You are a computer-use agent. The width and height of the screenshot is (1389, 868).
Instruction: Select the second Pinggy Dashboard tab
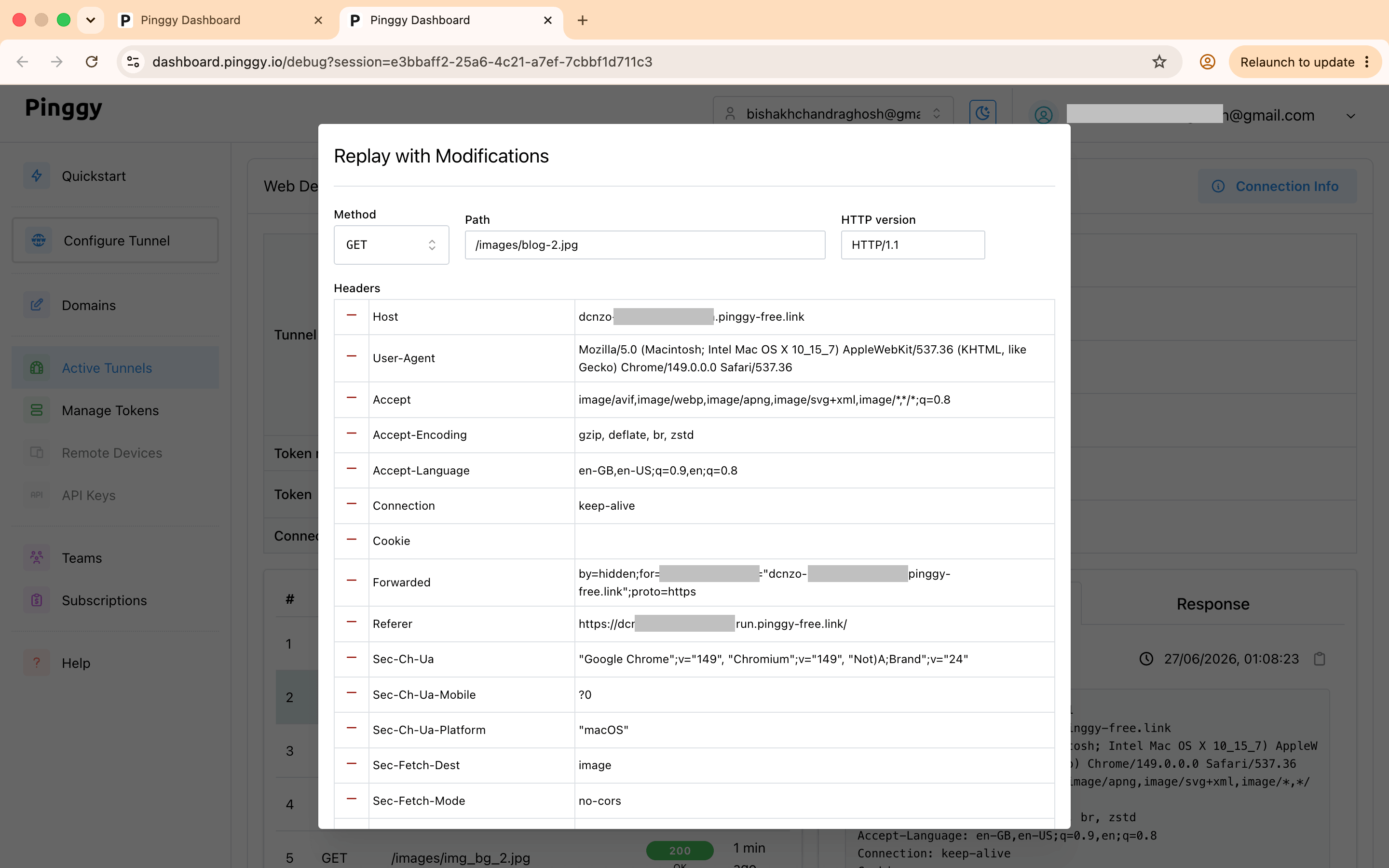click(450, 20)
